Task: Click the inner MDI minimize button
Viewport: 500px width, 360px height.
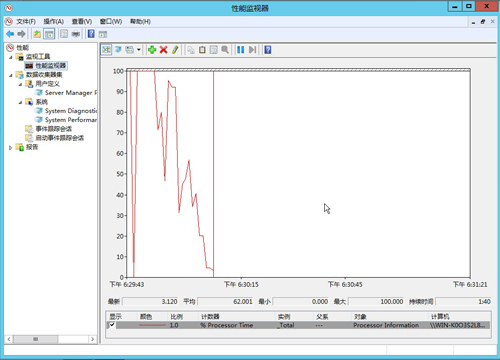Action: (x=473, y=22)
